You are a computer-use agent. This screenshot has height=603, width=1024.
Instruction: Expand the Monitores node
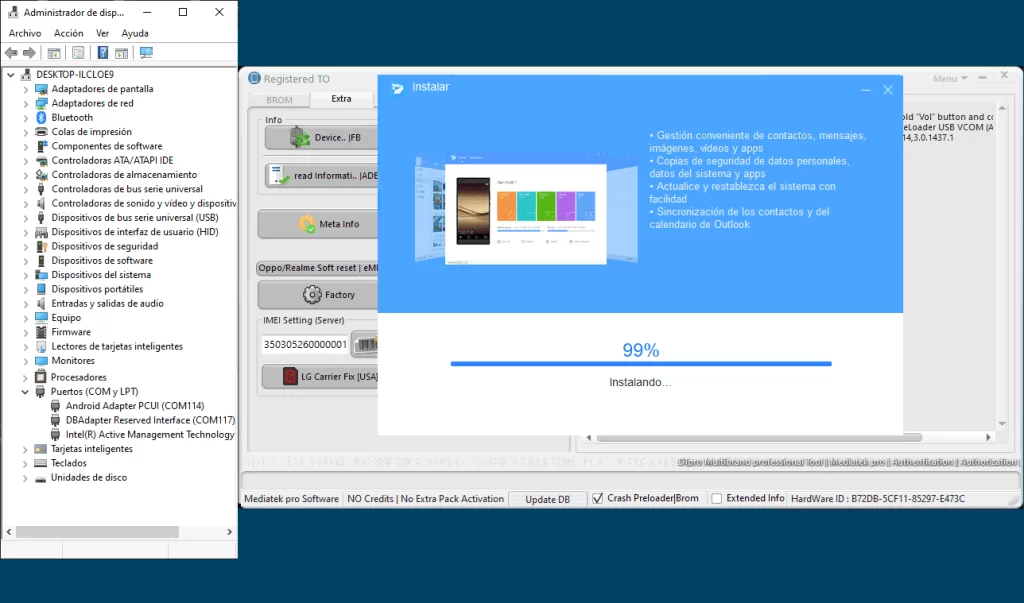pyautogui.click(x=25, y=361)
